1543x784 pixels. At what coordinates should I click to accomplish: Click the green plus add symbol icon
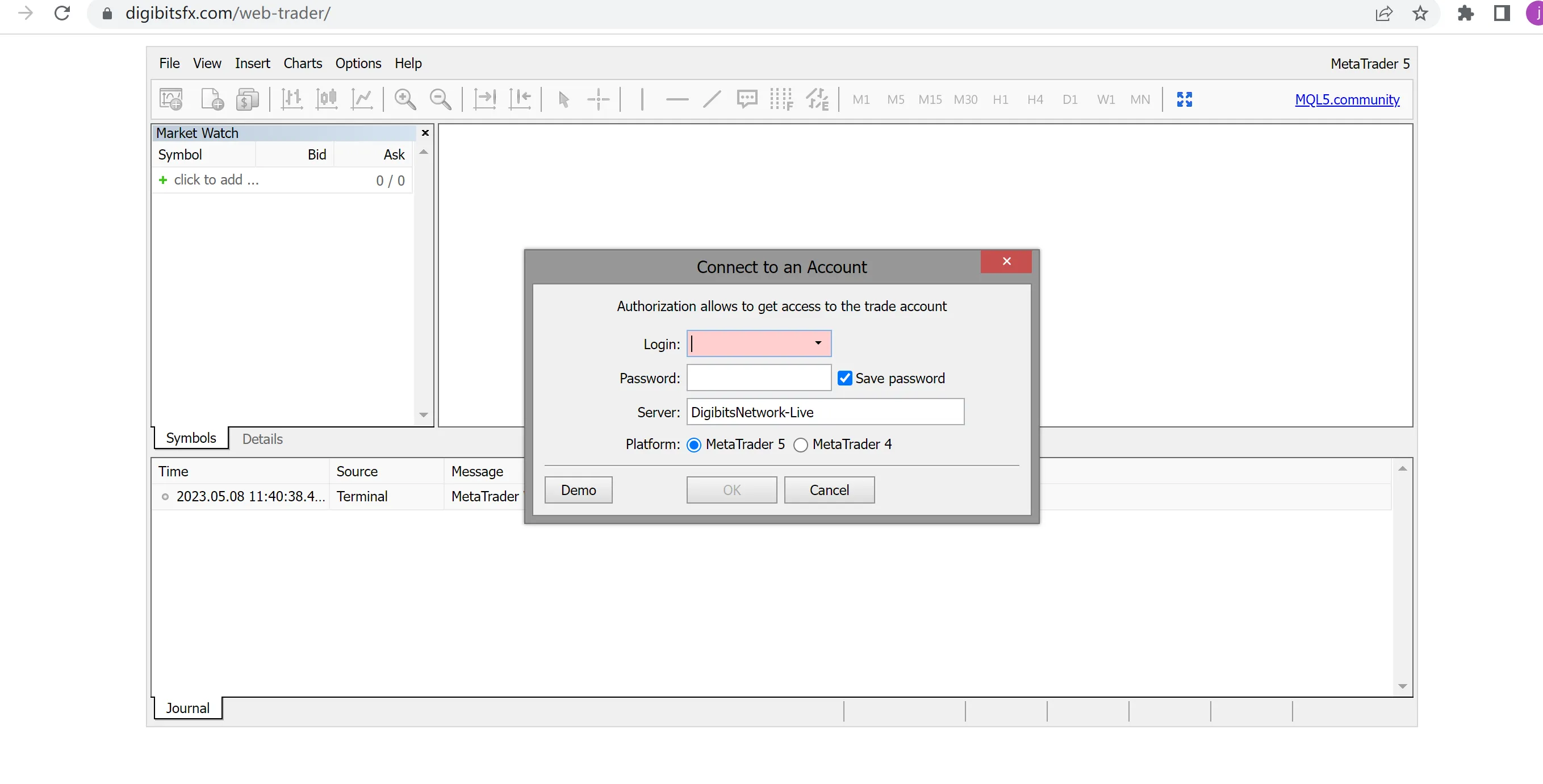[x=163, y=180]
